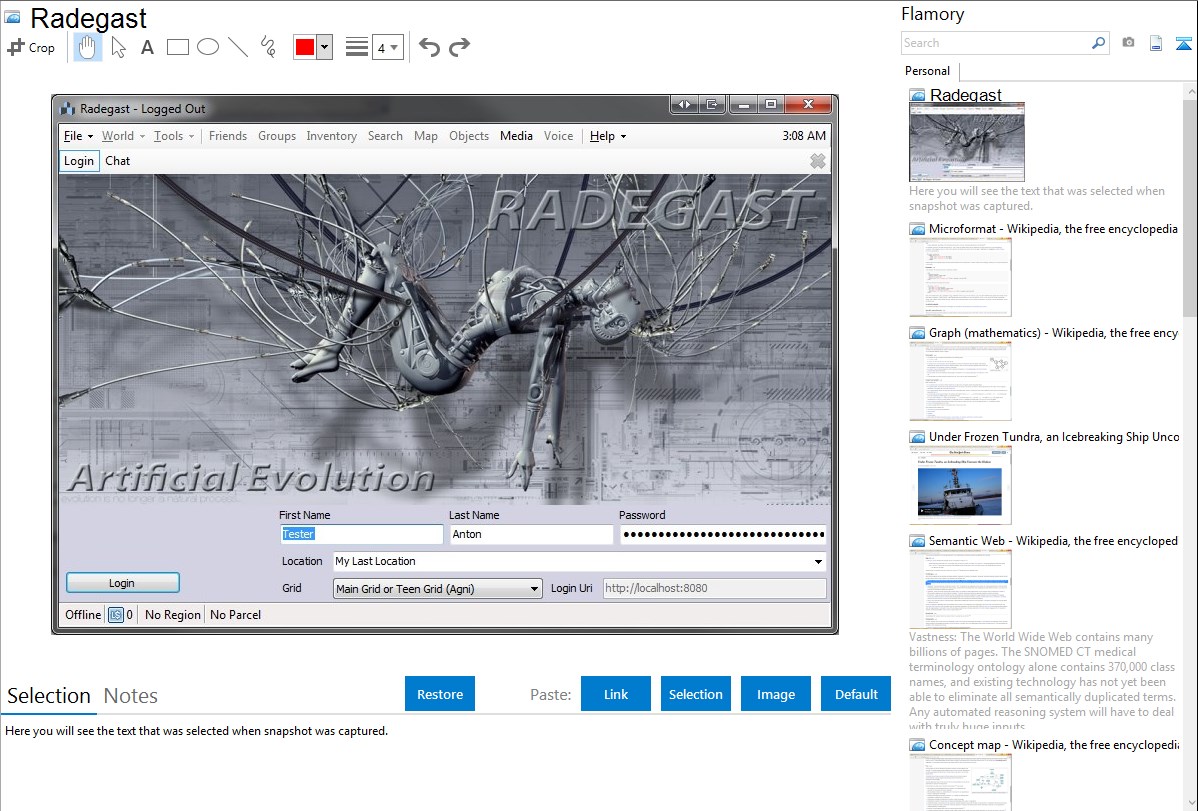Screen dimensions: 1198x811
Task: Click the icon beside Concept map title
Action: pyautogui.click(x=917, y=744)
